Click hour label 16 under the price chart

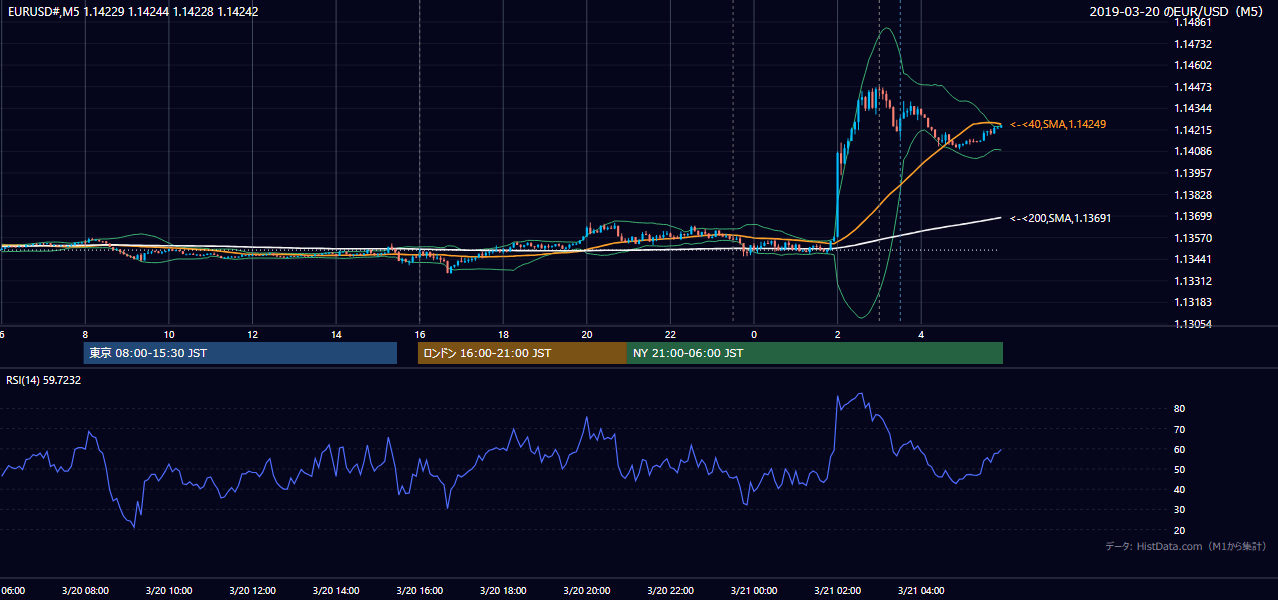point(420,334)
